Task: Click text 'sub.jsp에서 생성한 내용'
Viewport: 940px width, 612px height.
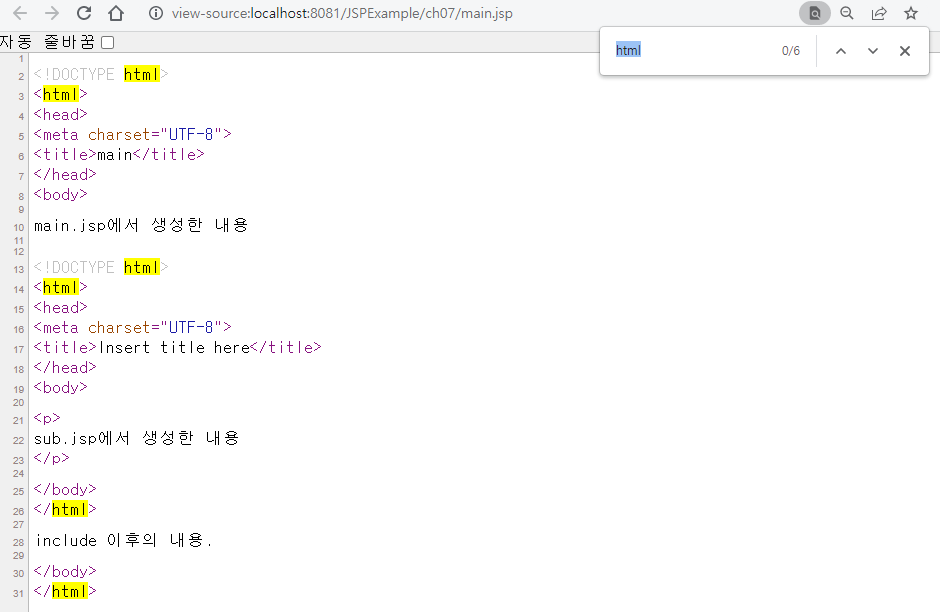Action: (x=137, y=438)
